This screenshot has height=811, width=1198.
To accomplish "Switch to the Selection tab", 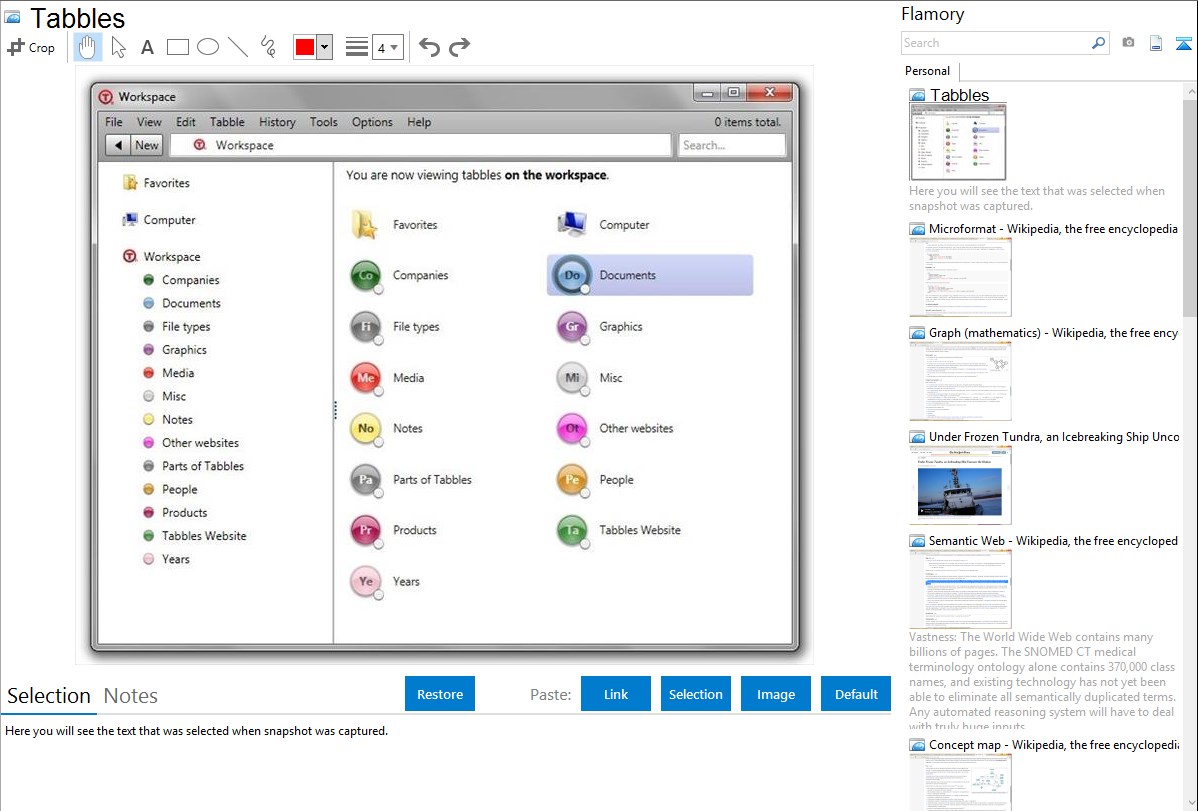I will pos(49,696).
